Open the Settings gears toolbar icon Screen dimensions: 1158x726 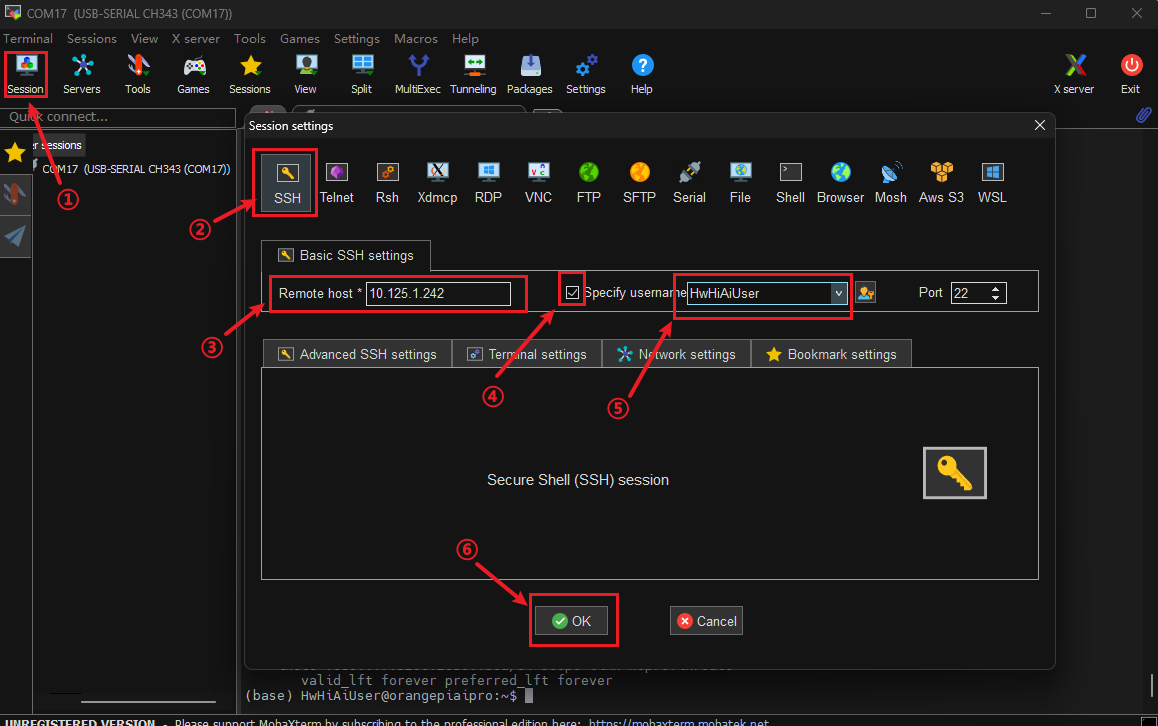click(586, 75)
